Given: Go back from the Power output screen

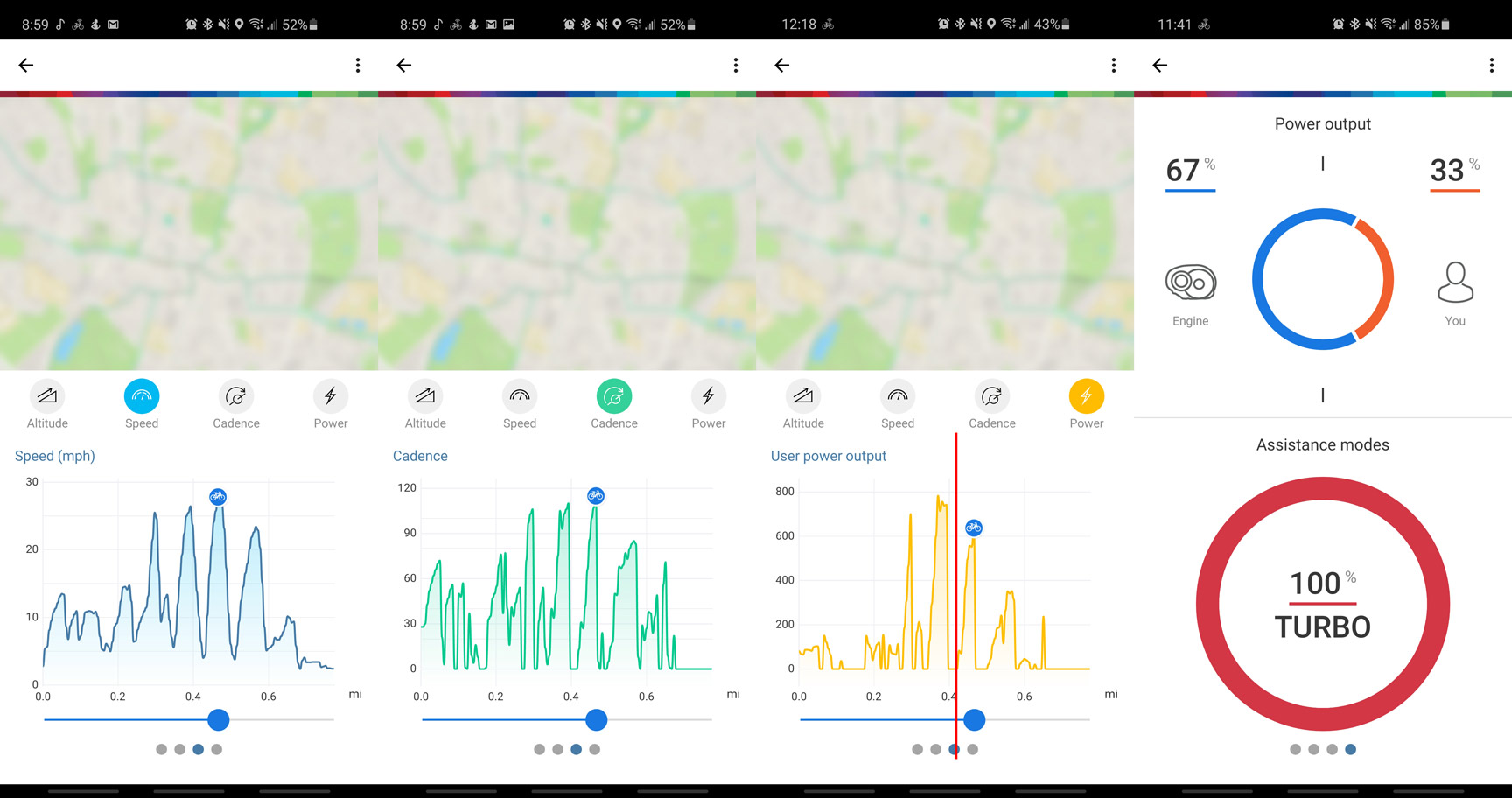Looking at the screenshot, I should click(1160, 65).
